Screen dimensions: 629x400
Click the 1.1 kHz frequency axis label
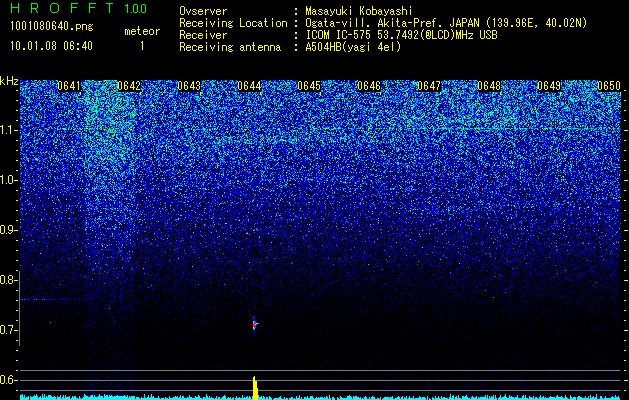click(9, 130)
